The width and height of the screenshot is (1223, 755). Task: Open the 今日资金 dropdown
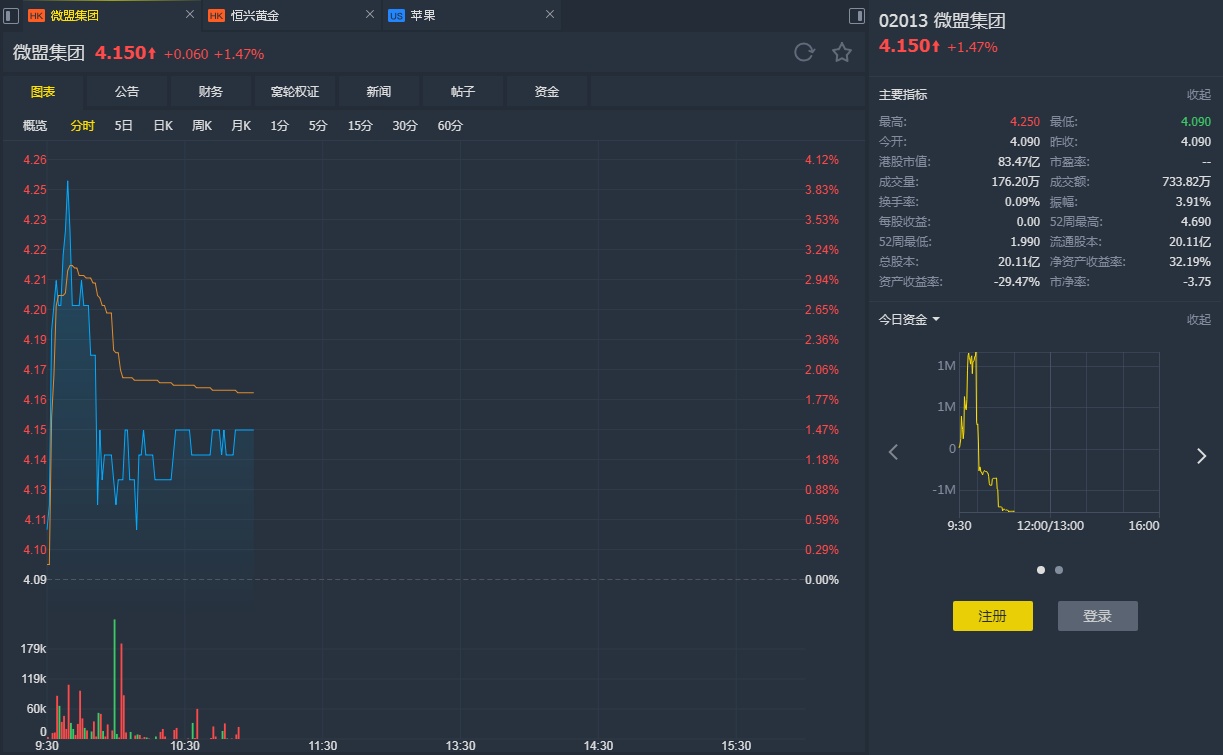pyautogui.click(x=910, y=320)
